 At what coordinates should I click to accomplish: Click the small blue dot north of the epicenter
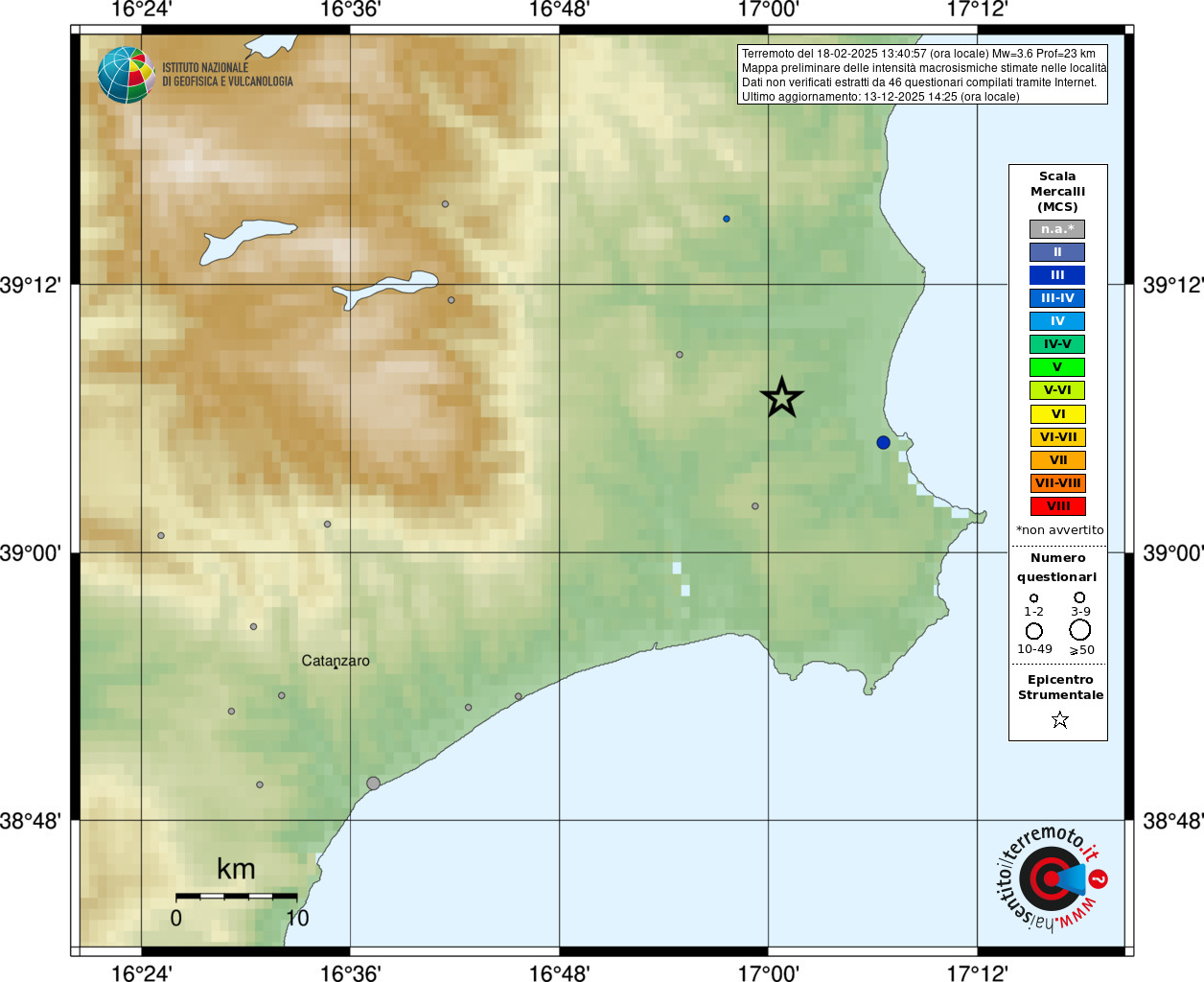tap(727, 219)
